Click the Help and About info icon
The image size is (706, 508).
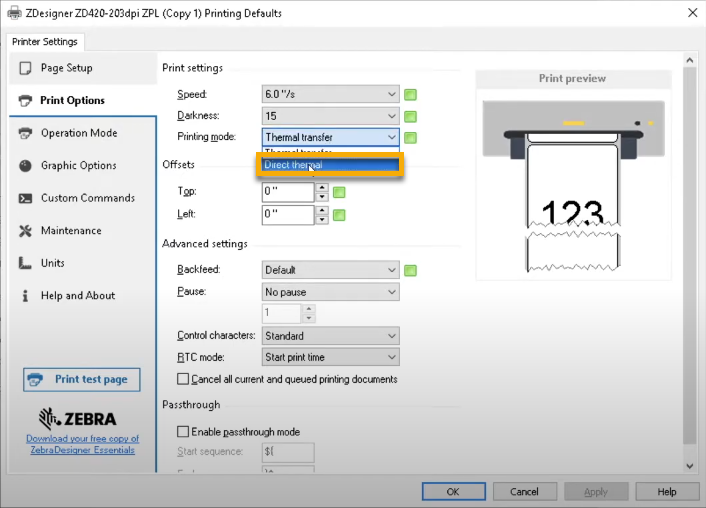point(25,295)
